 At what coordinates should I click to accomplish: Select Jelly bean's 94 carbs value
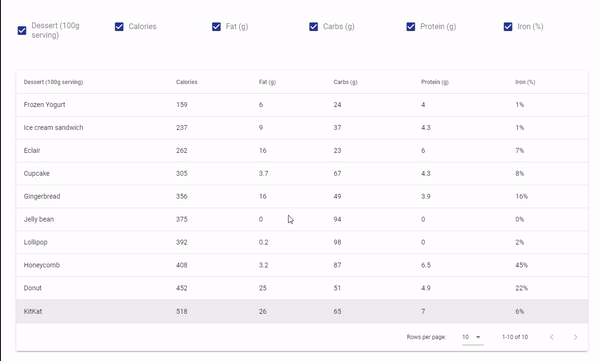[337, 219]
